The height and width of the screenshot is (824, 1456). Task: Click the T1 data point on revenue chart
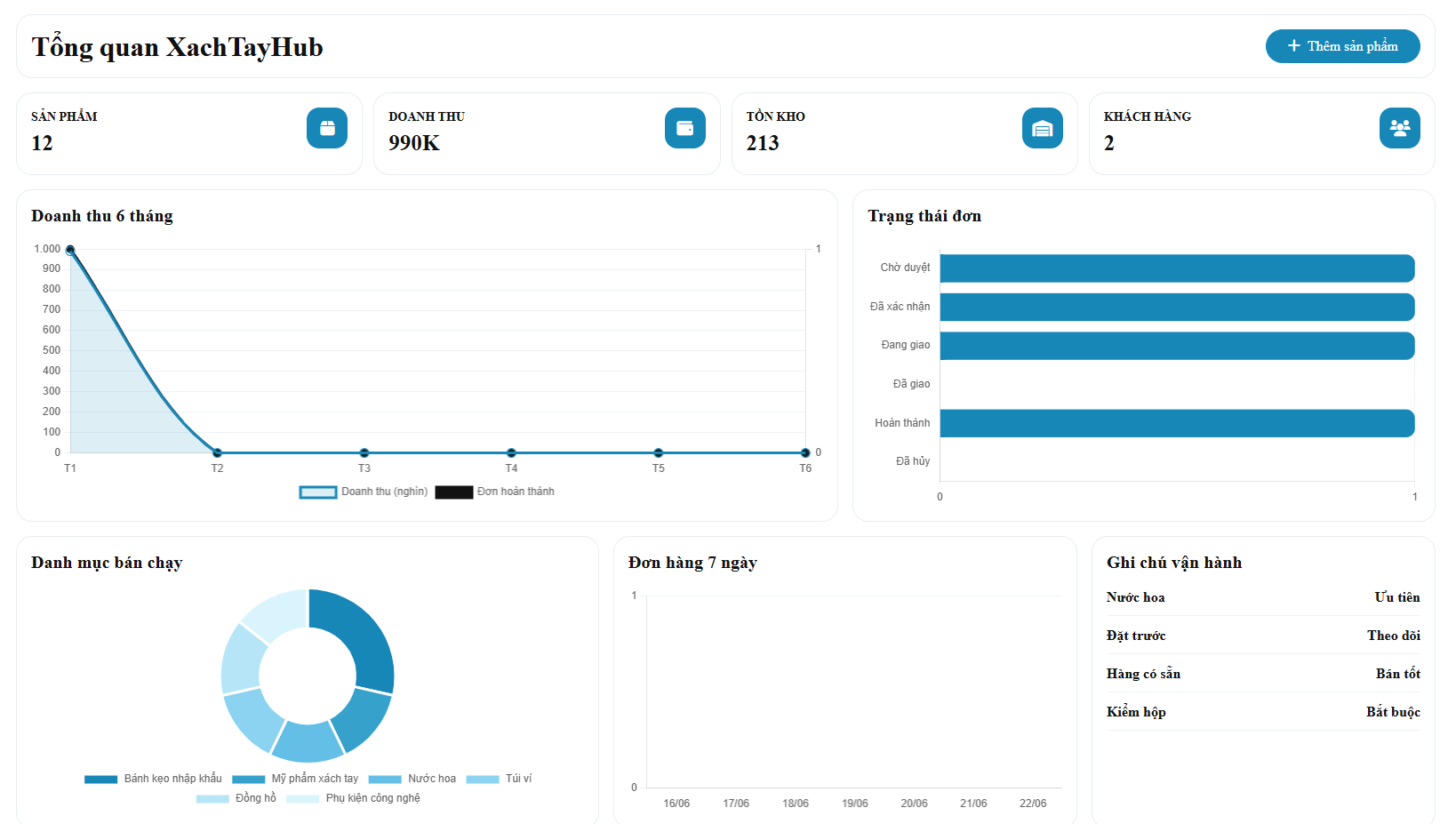(70, 250)
